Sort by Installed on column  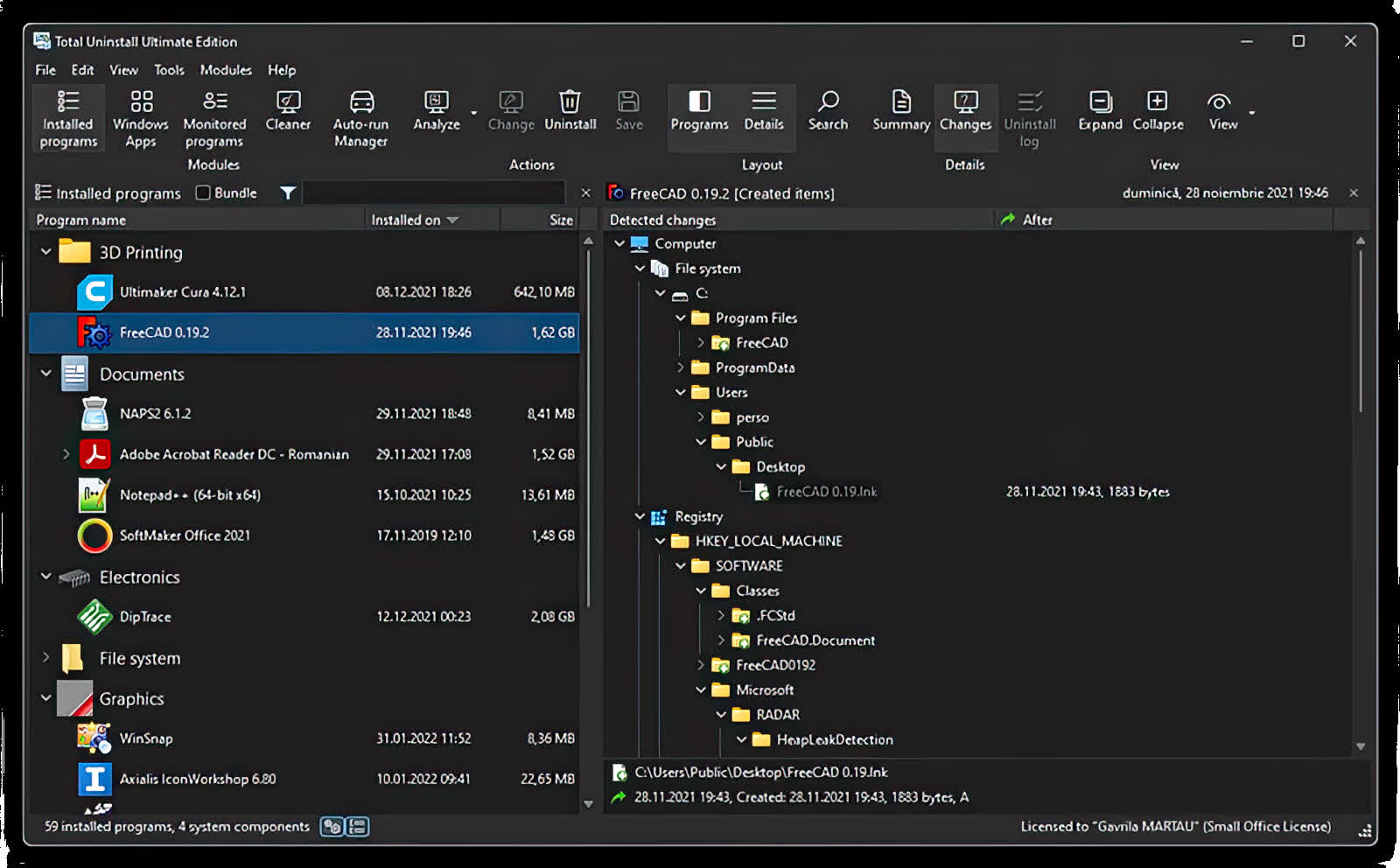click(432, 220)
